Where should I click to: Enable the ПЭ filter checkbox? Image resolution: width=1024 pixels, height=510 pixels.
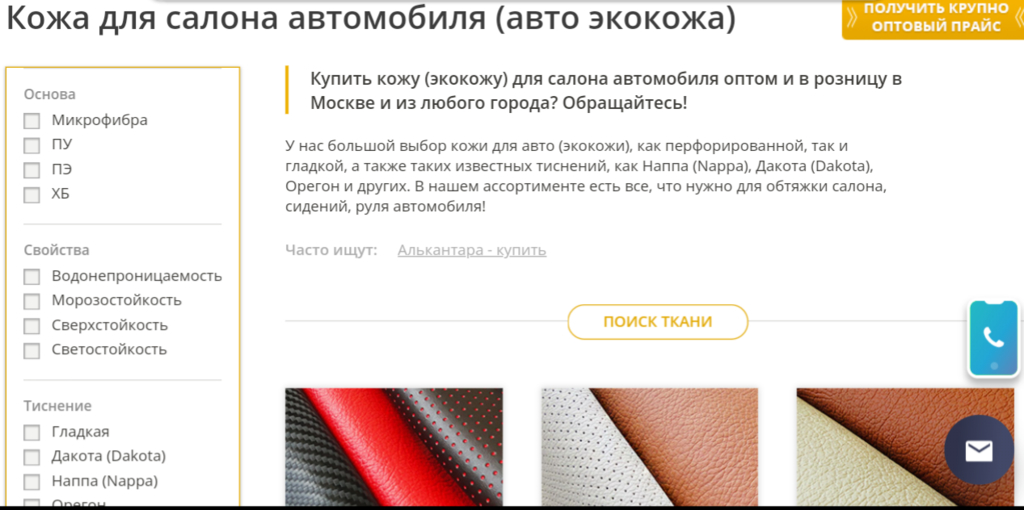(x=32, y=170)
